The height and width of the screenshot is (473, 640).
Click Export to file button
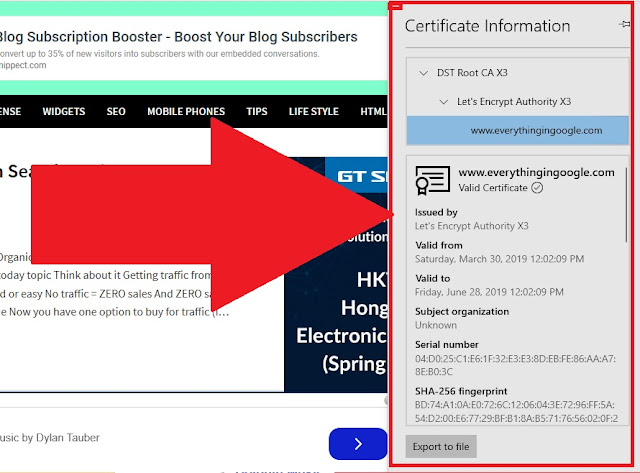coord(441,446)
